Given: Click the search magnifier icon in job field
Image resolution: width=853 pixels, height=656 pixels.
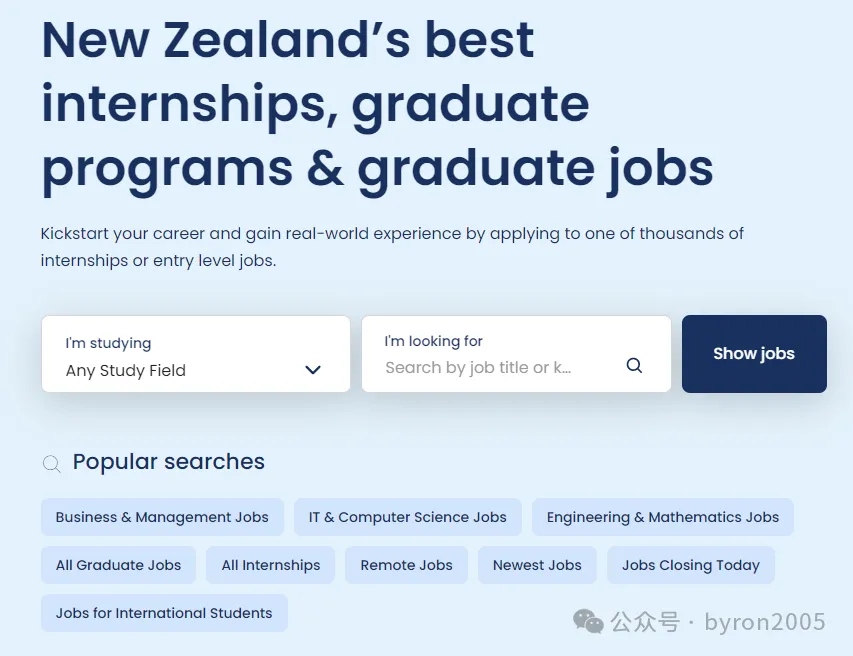Looking at the screenshot, I should [x=634, y=366].
